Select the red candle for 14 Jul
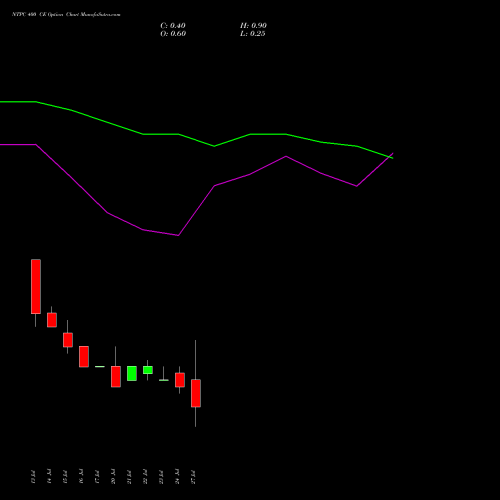 [52, 320]
